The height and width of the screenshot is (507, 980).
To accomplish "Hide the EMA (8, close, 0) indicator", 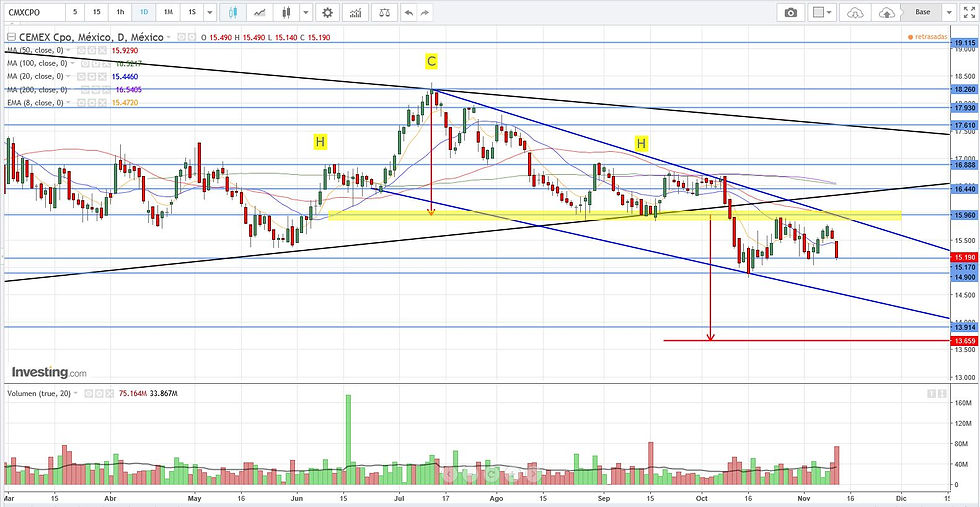I will (x=81, y=103).
